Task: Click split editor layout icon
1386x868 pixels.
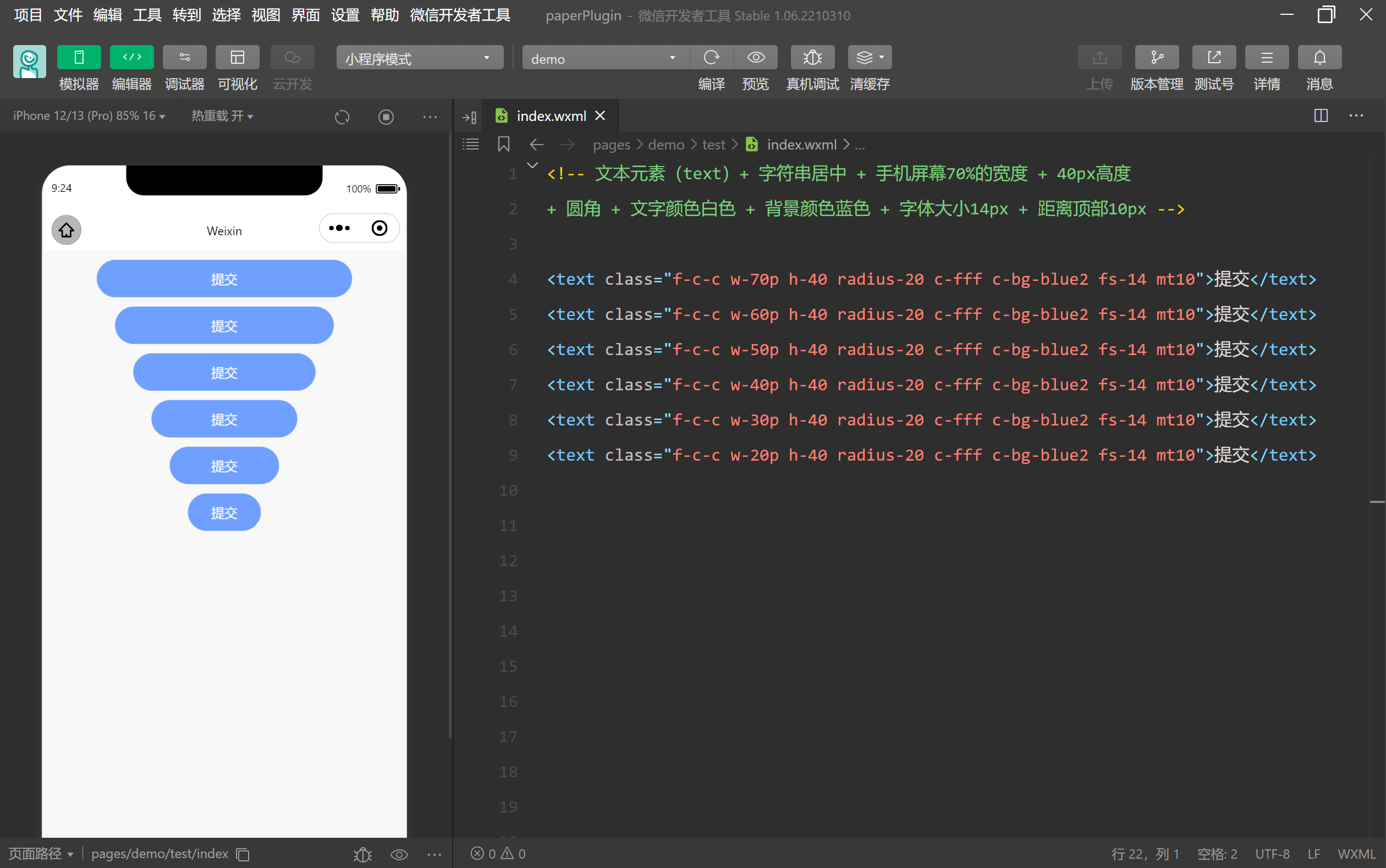Action: click(1321, 115)
